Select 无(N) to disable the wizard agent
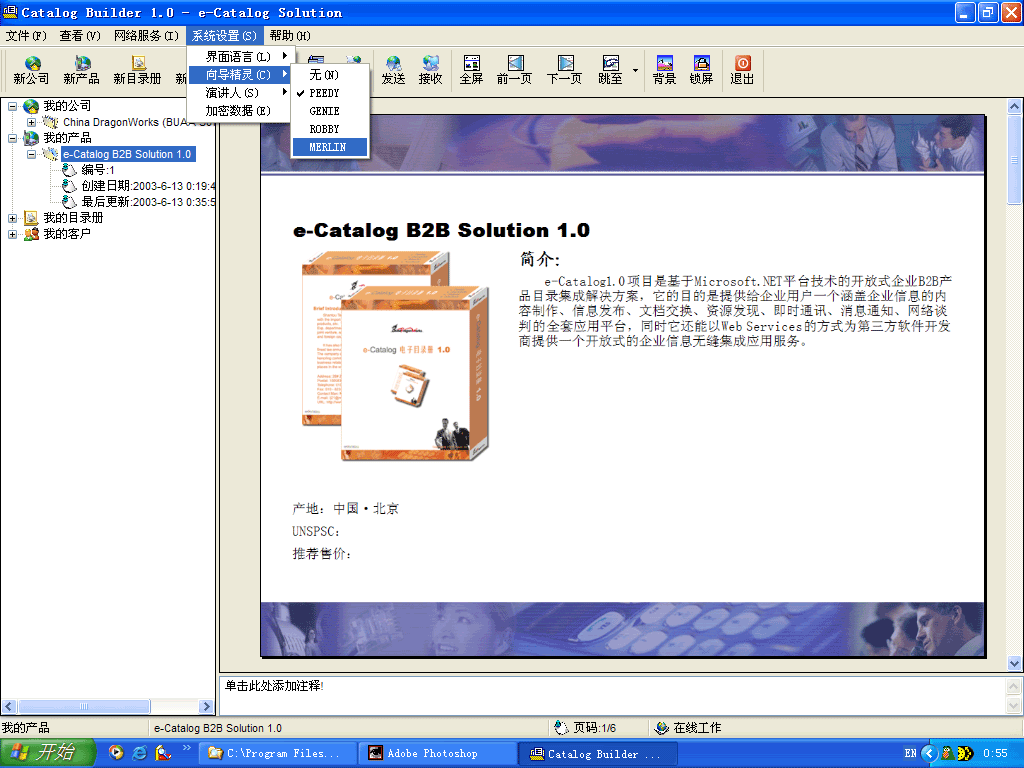Screen dimensions: 1024x768 coord(330,74)
